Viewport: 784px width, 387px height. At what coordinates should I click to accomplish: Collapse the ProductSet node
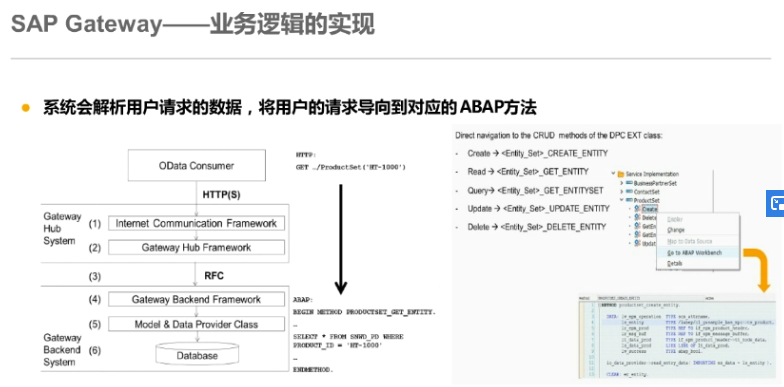coord(622,200)
